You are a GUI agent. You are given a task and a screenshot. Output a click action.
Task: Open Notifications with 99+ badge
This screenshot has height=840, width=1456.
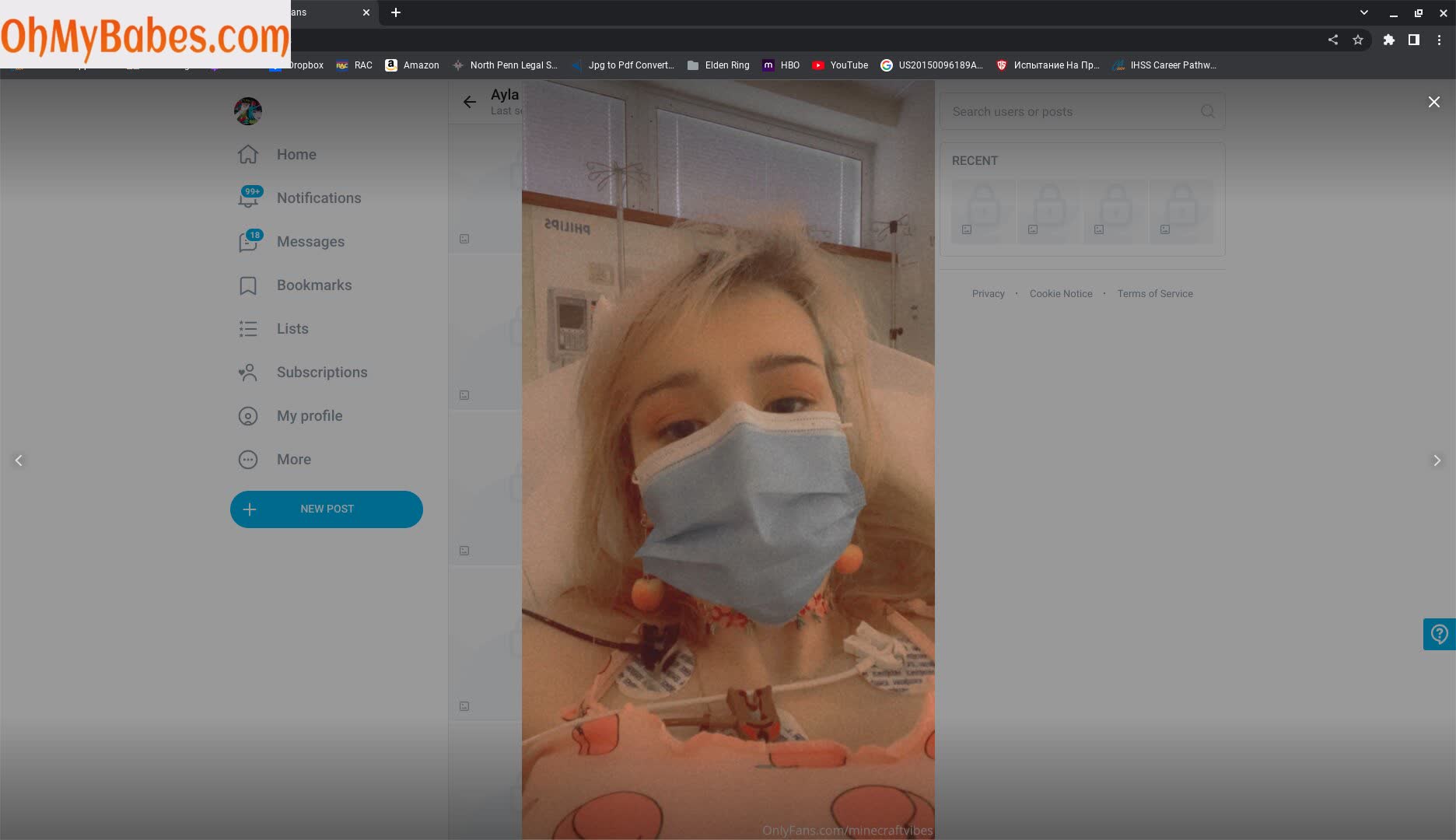[x=299, y=198]
